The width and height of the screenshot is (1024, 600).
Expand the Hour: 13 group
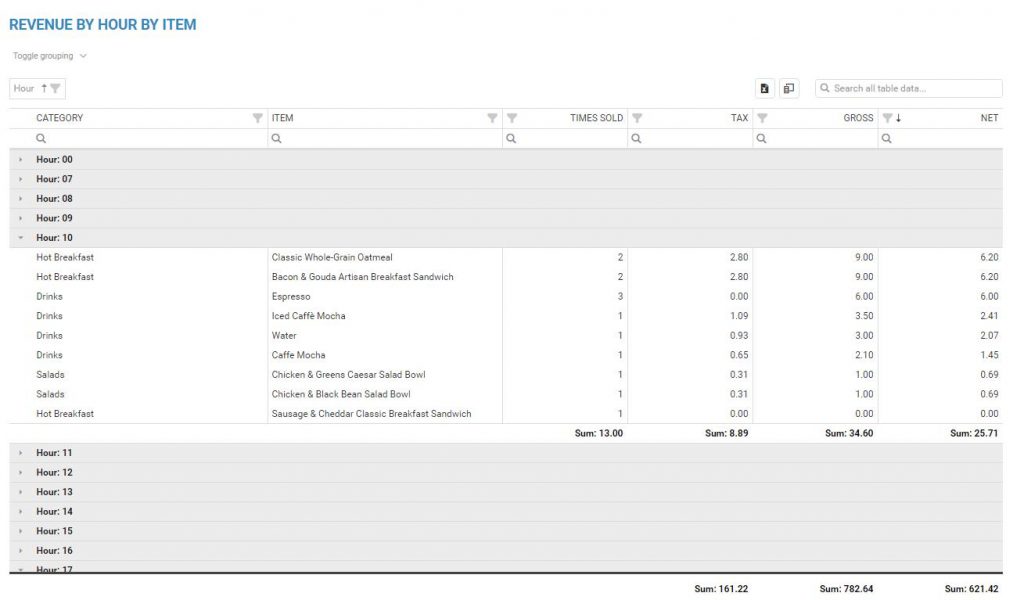(x=21, y=492)
